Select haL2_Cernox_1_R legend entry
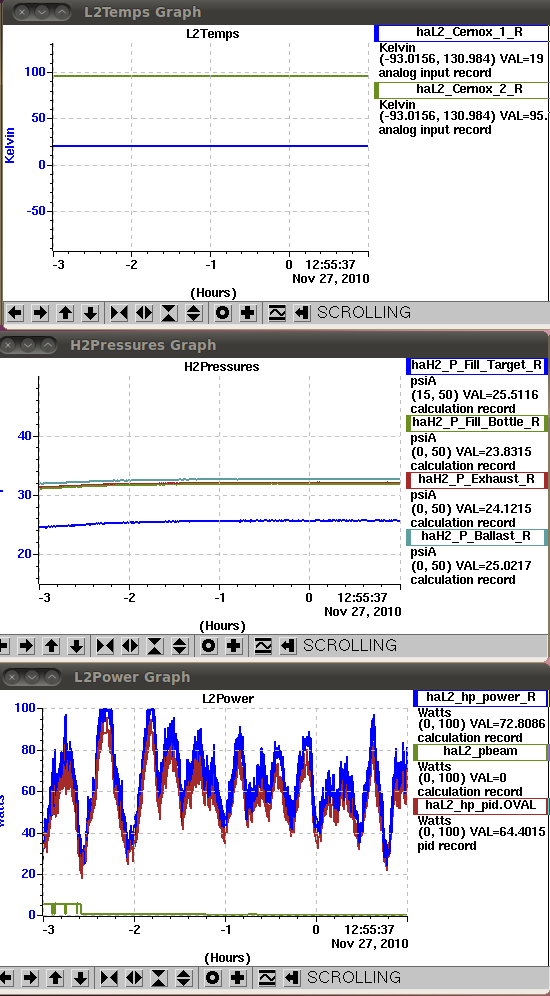Image resolution: width=550 pixels, height=996 pixels. [x=462, y=34]
